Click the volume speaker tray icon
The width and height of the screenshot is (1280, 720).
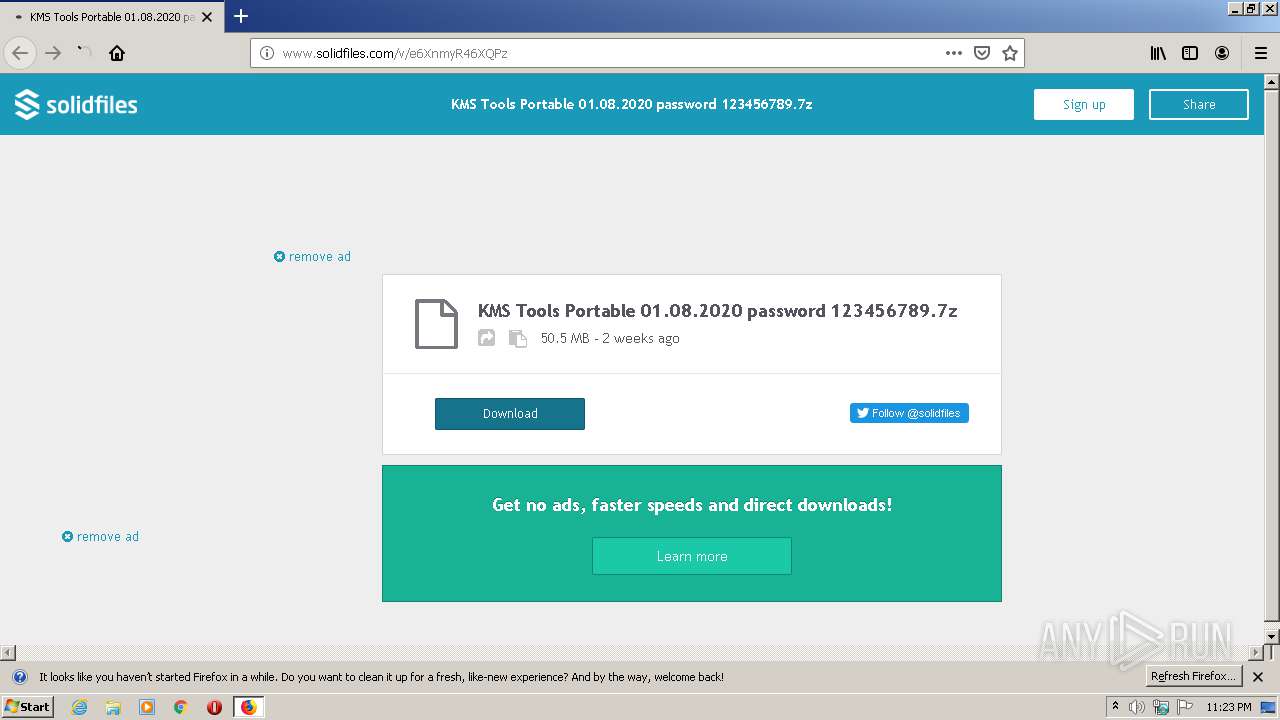(x=1137, y=707)
